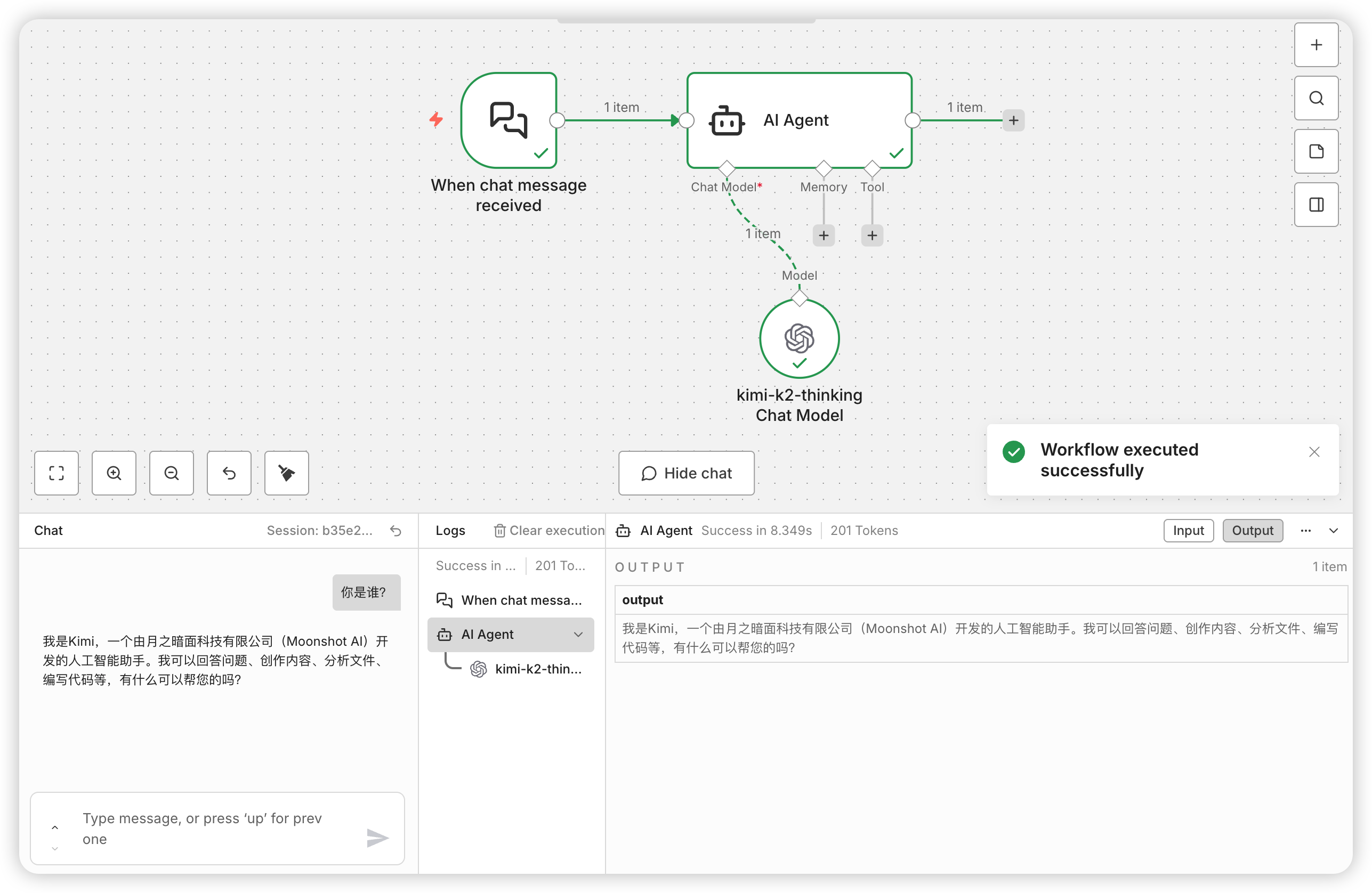Click Clear execution button
This screenshot has height=893, width=1372.
pos(550,531)
